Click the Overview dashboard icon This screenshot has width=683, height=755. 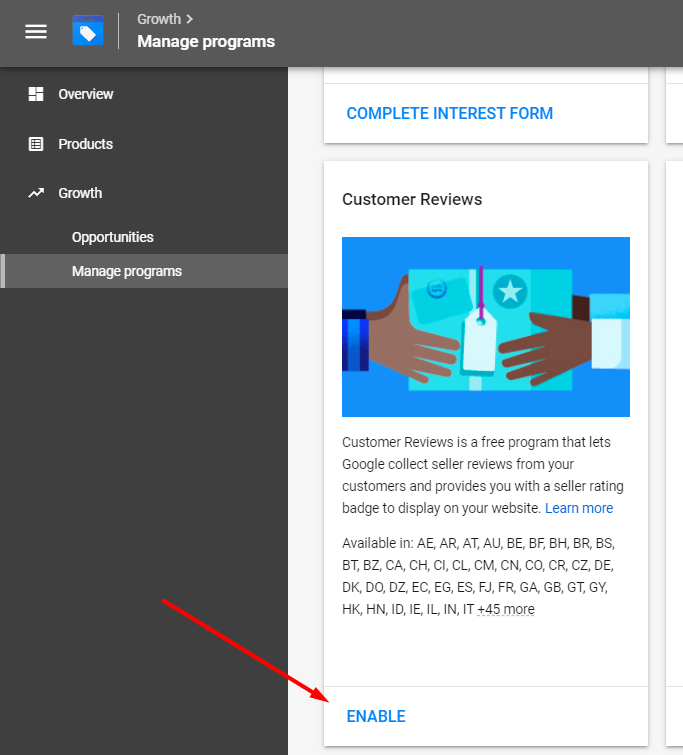pos(36,94)
